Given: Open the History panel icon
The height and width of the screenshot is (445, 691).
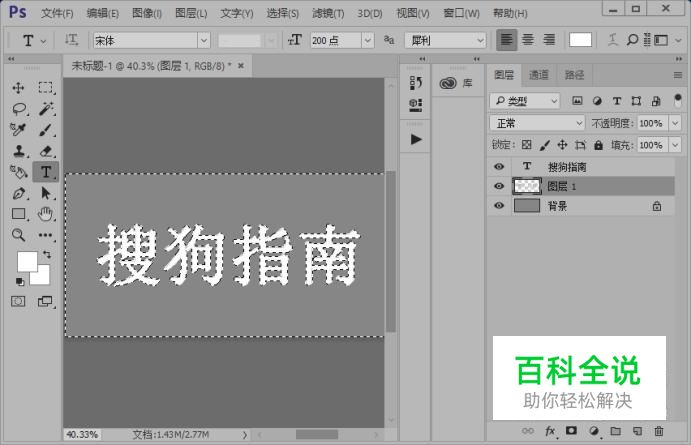Looking at the screenshot, I should coord(415,82).
